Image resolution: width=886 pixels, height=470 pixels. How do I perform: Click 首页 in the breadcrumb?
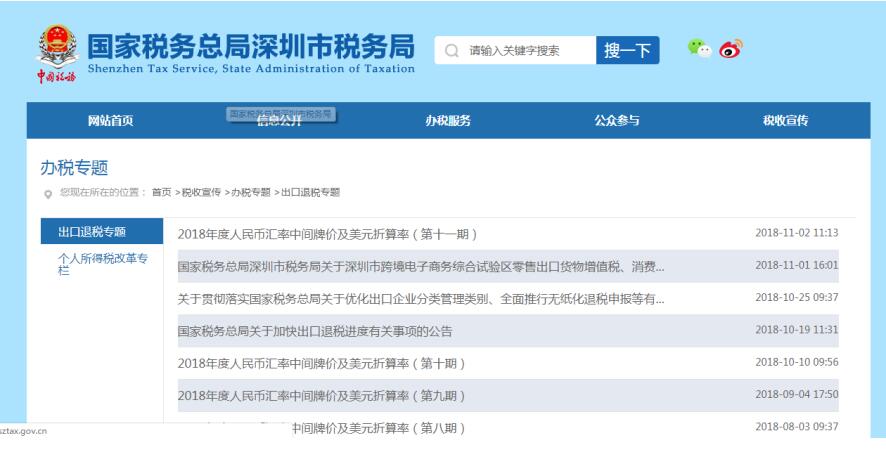click(161, 191)
